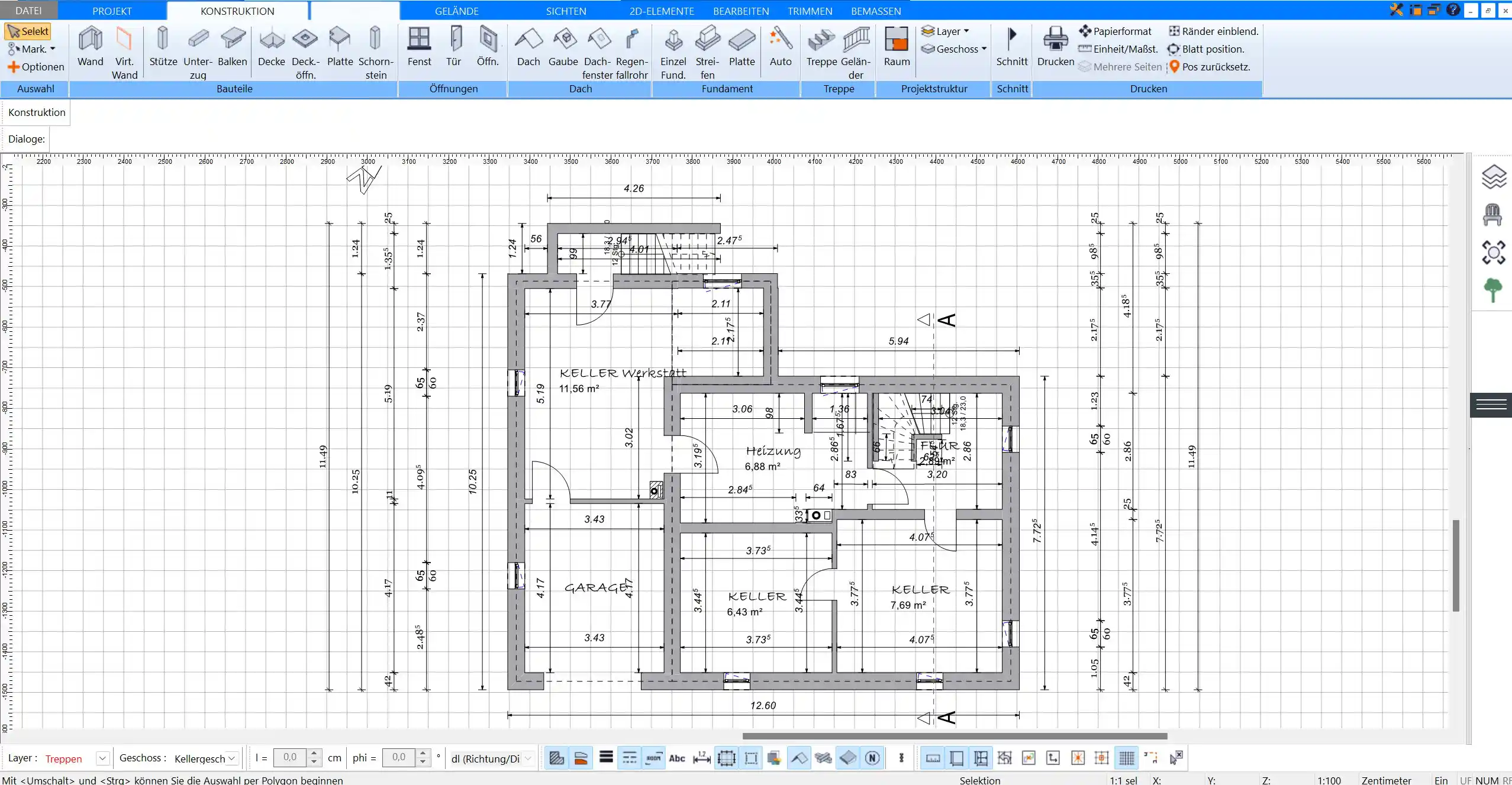Toggle north arrow (N) visibility
The image size is (1512, 785).
[x=872, y=758]
